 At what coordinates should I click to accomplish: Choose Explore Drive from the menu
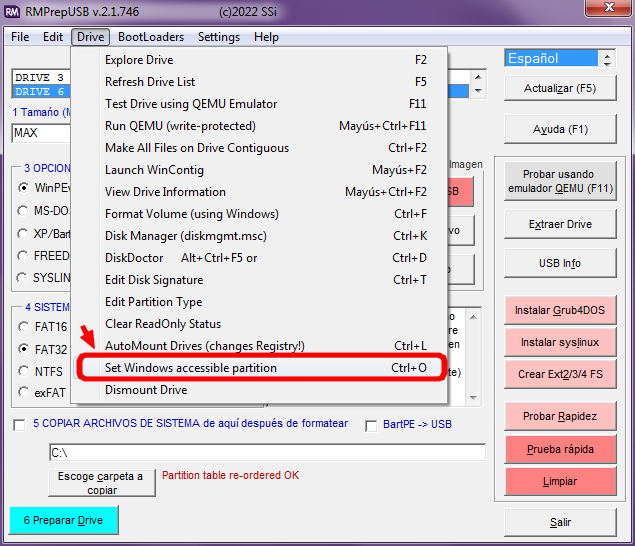[x=260, y=60]
